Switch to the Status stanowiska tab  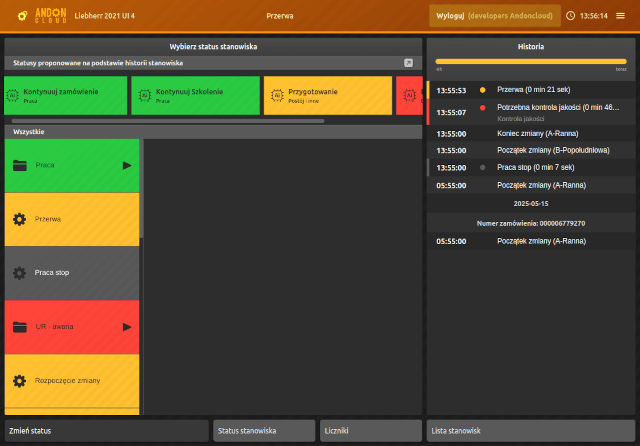(x=264, y=431)
